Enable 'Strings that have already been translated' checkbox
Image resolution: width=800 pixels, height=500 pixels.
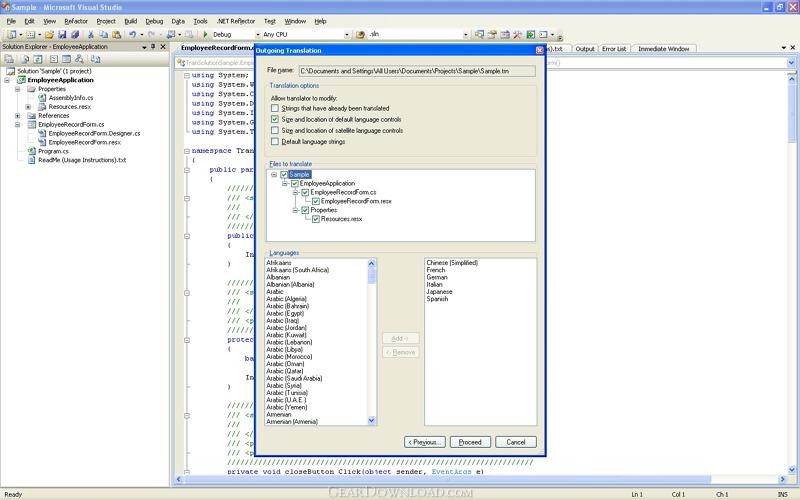pos(275,108)
